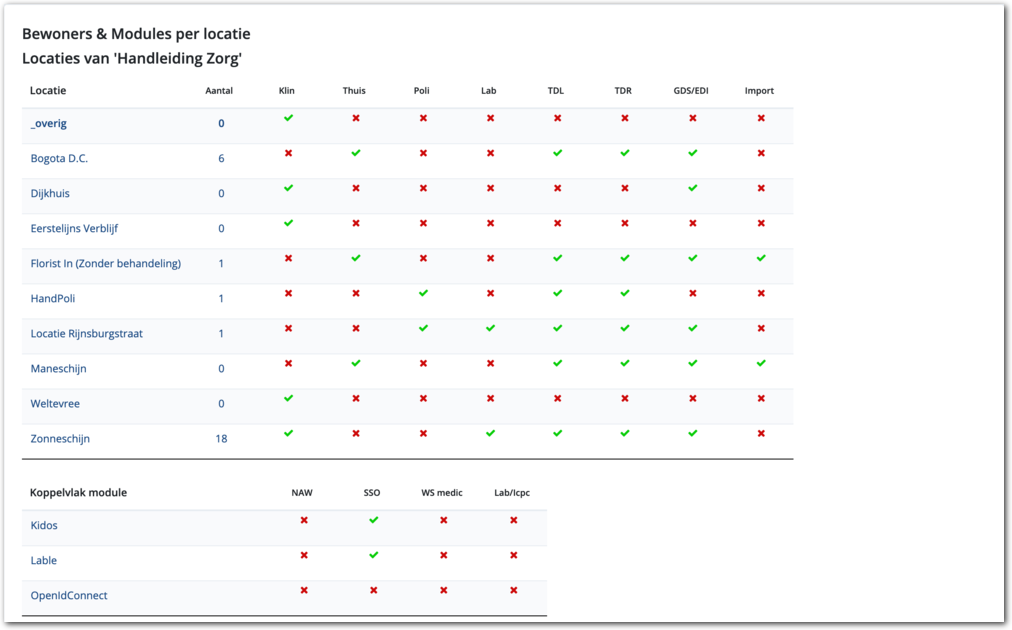Open the Eerstelijns Verblijf location link
This screenshot has height=630, width=1012.
(74, 229)
